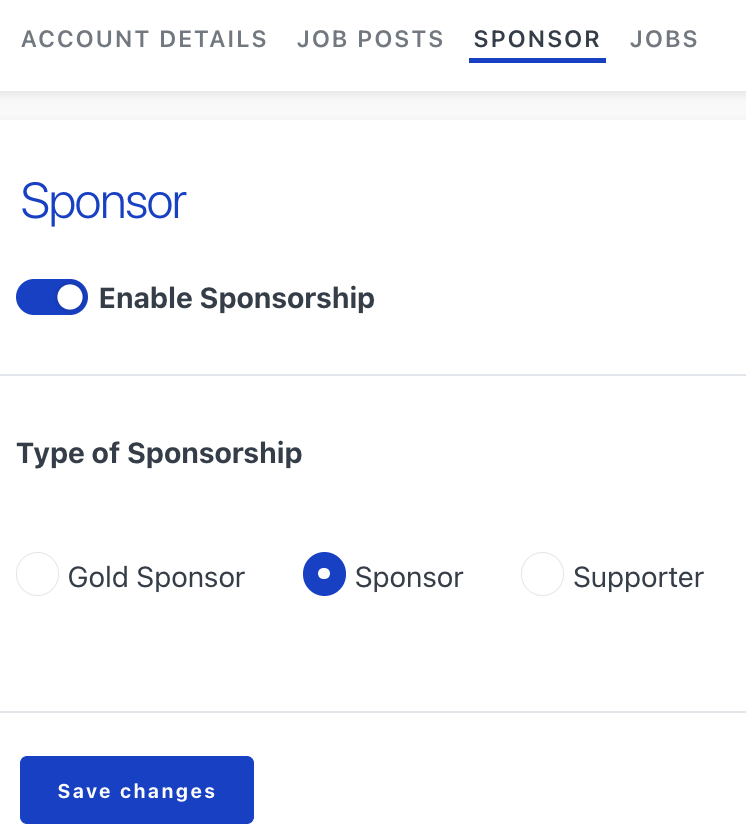Click the "Supporter" option label text

pos(638,577)
